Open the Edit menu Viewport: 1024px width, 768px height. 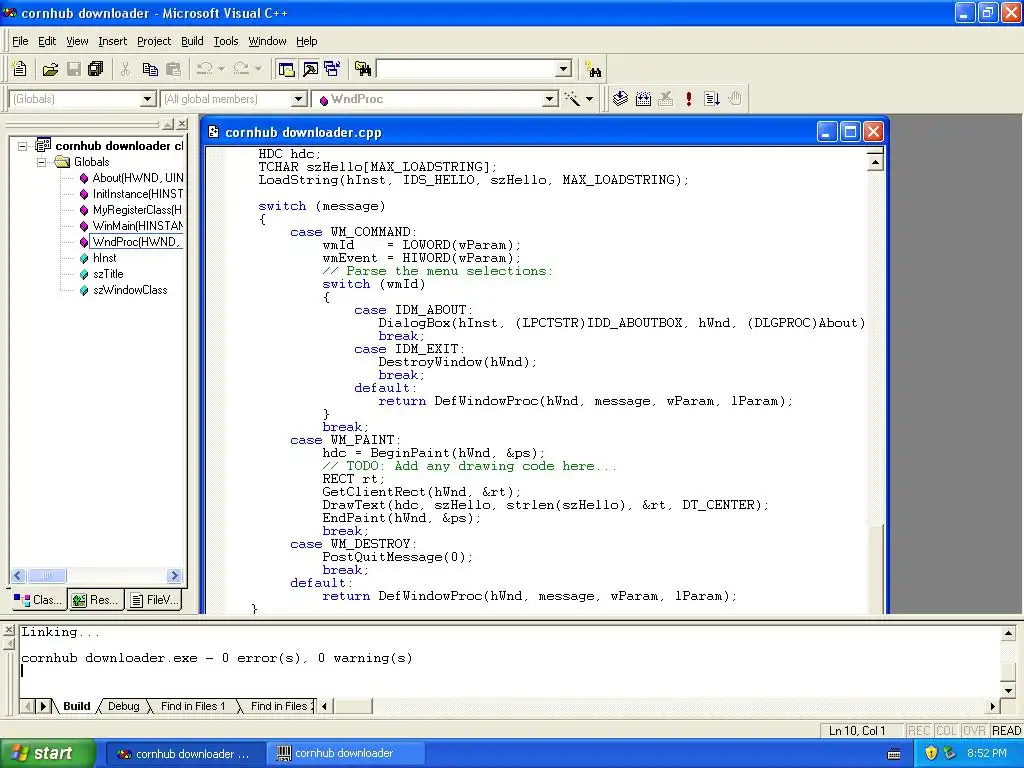[47, 41]
